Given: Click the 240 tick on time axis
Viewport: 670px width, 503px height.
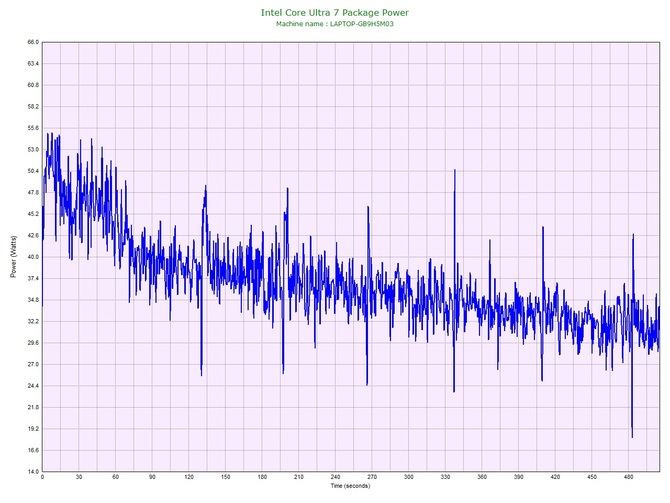Looking at the screenshot, I should point(335,477).
